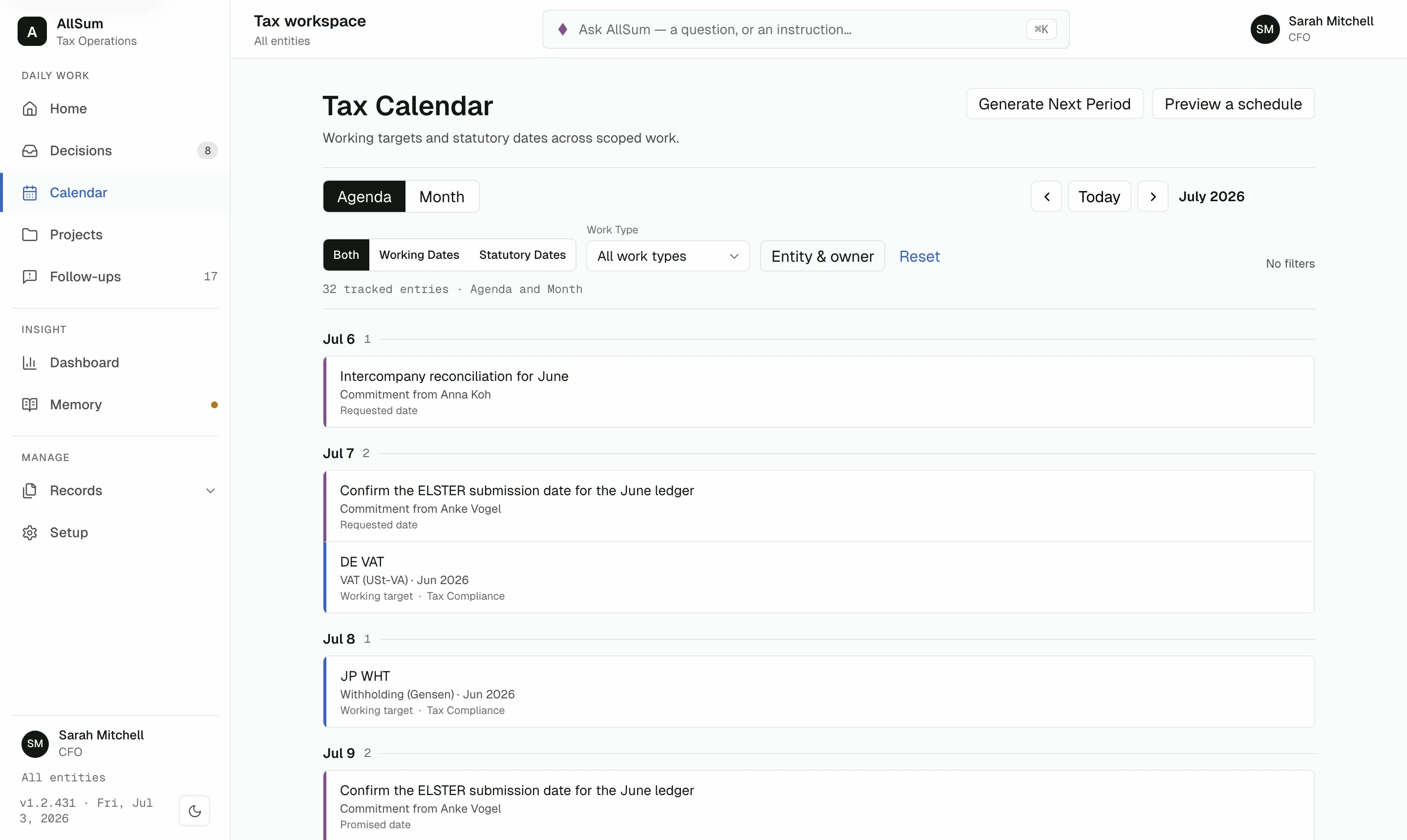Open Home via its house icon
1407x840 pixels.
click(x=29, y=109)
